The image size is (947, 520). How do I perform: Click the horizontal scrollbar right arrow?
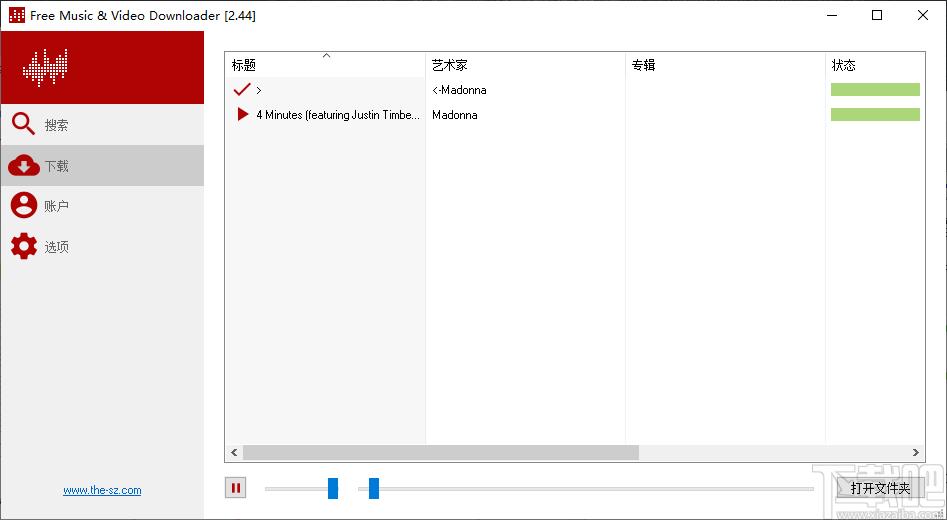(916, 452)
